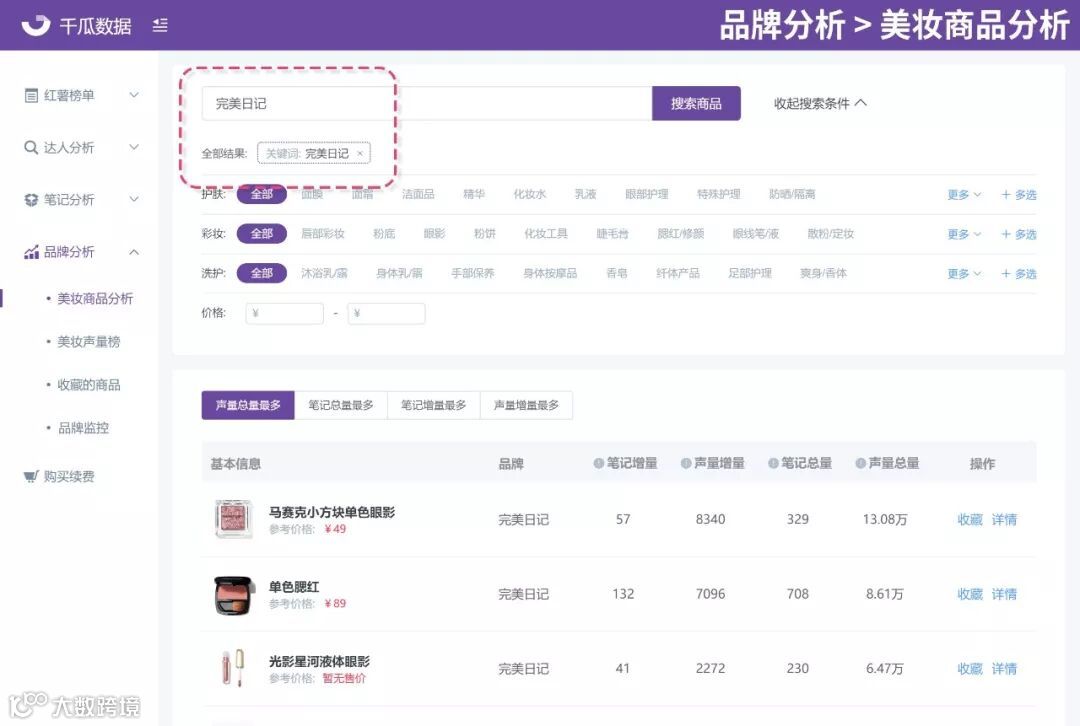1080x726 pixels.
Task: Click the info icon beside 笔记增量
Action: (599, 464)
